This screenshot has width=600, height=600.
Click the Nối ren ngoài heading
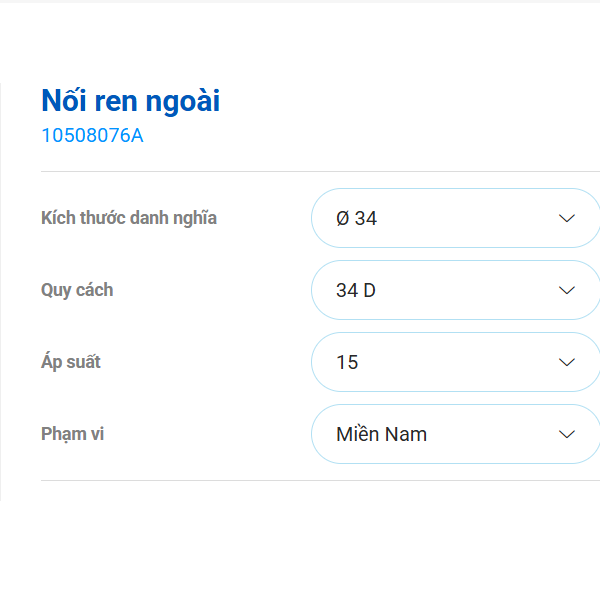(x=130, y=101)
